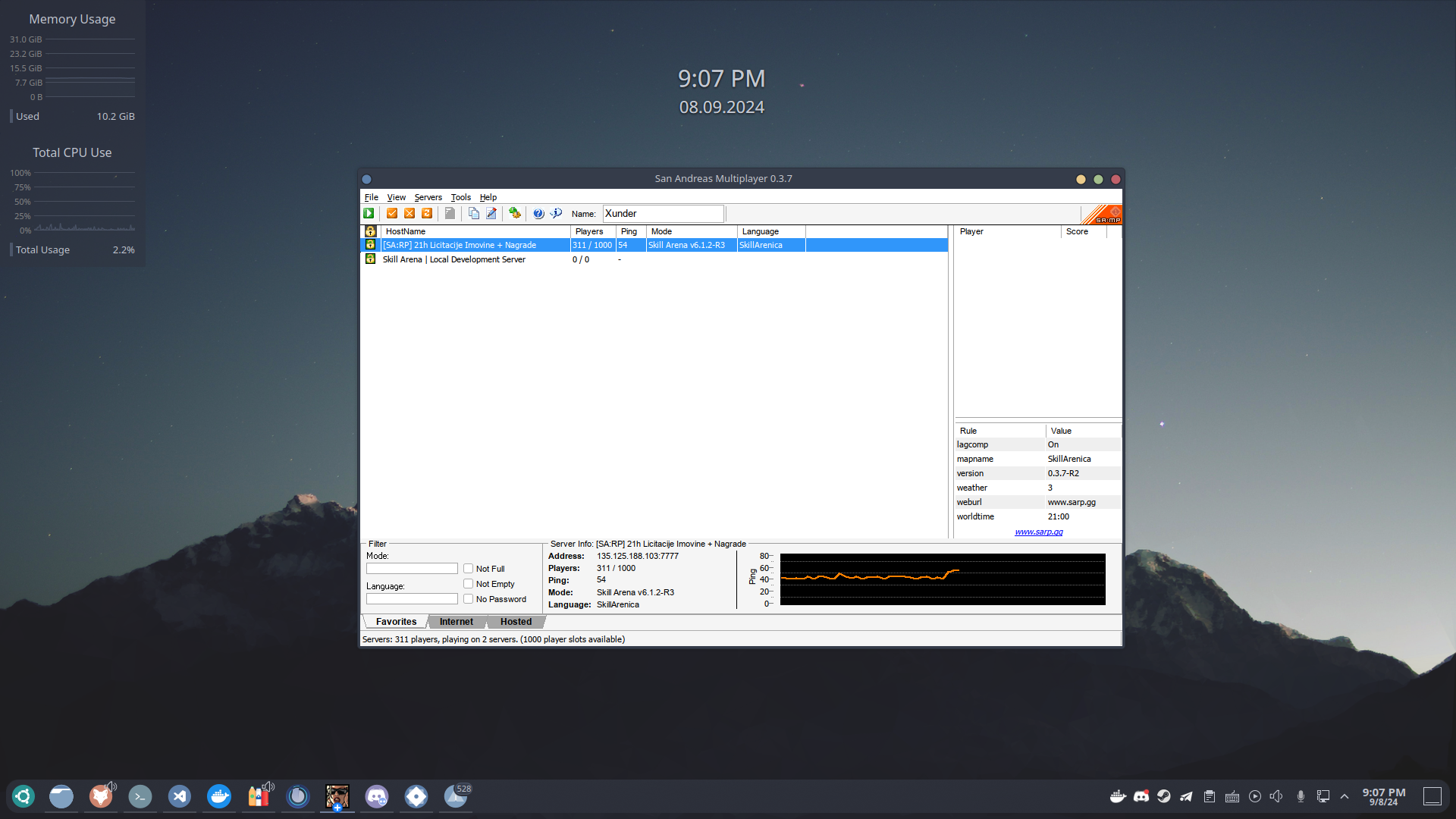This screenshot has width=1456, height=819.
Task: Sort by HostName column header
Action: click(475, 231)
